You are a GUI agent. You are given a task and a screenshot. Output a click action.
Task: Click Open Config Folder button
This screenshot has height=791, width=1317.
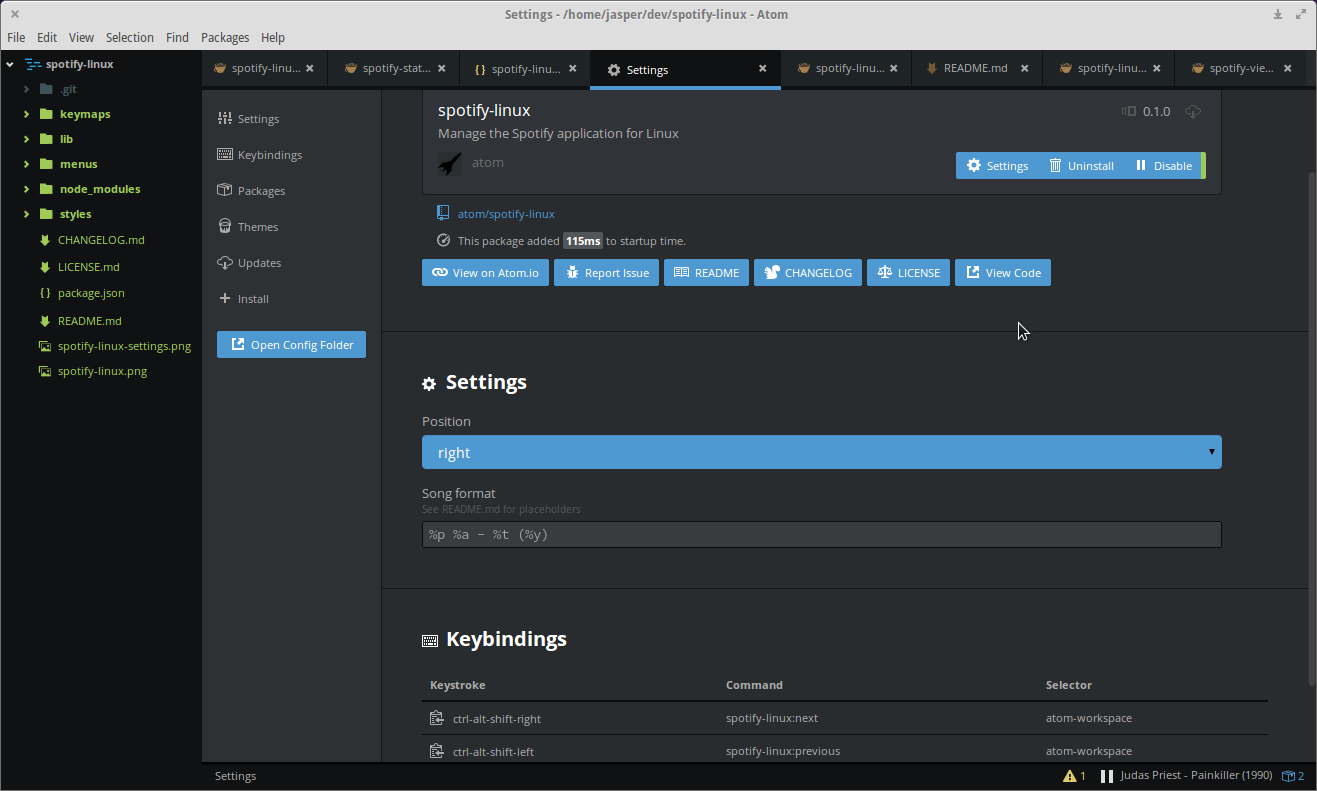pos(292,345)
